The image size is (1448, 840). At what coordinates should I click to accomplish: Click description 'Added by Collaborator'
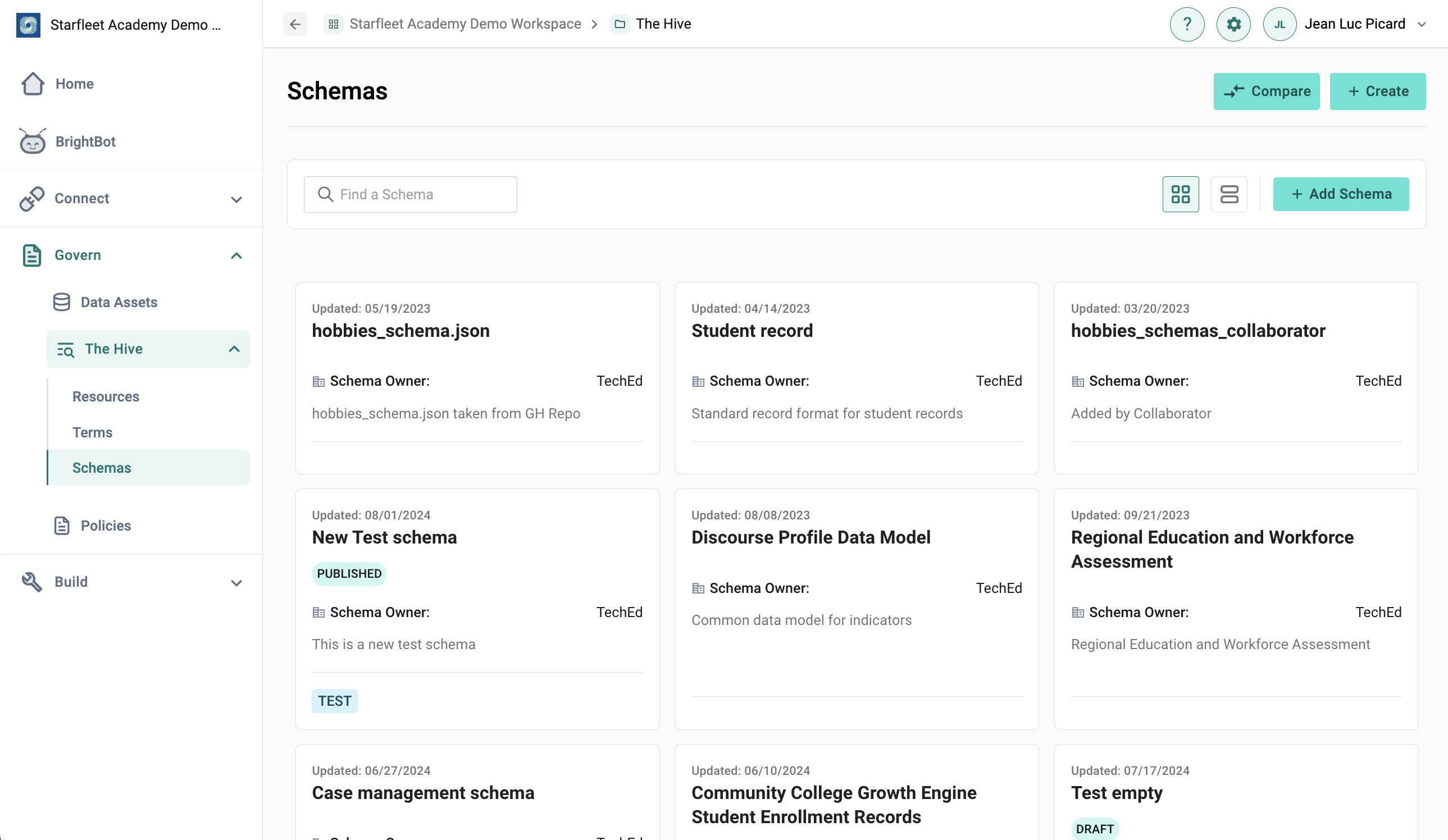(1141, 414)
